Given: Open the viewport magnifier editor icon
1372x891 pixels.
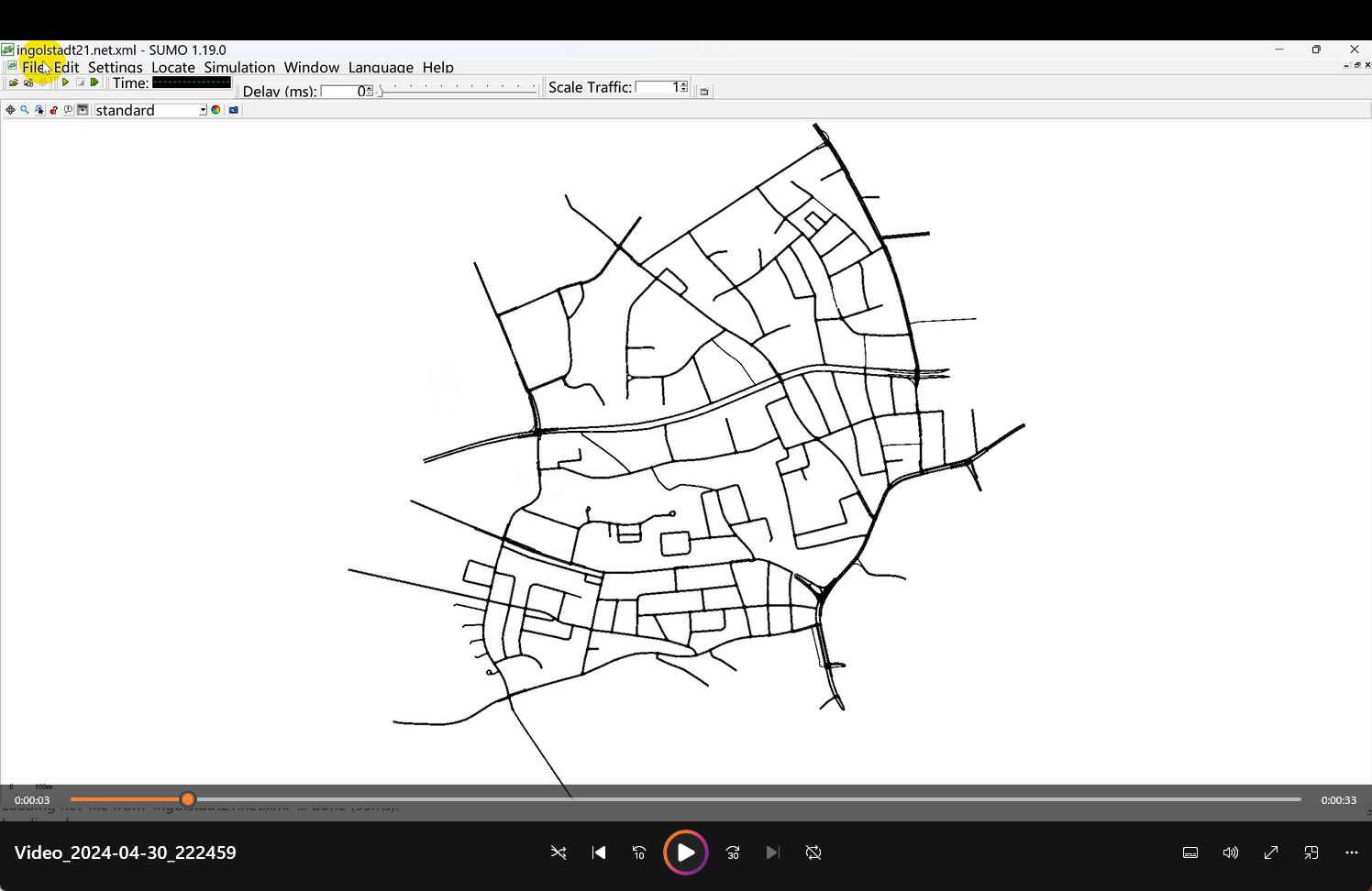Looking at the screenshot, I should point(25,110).
